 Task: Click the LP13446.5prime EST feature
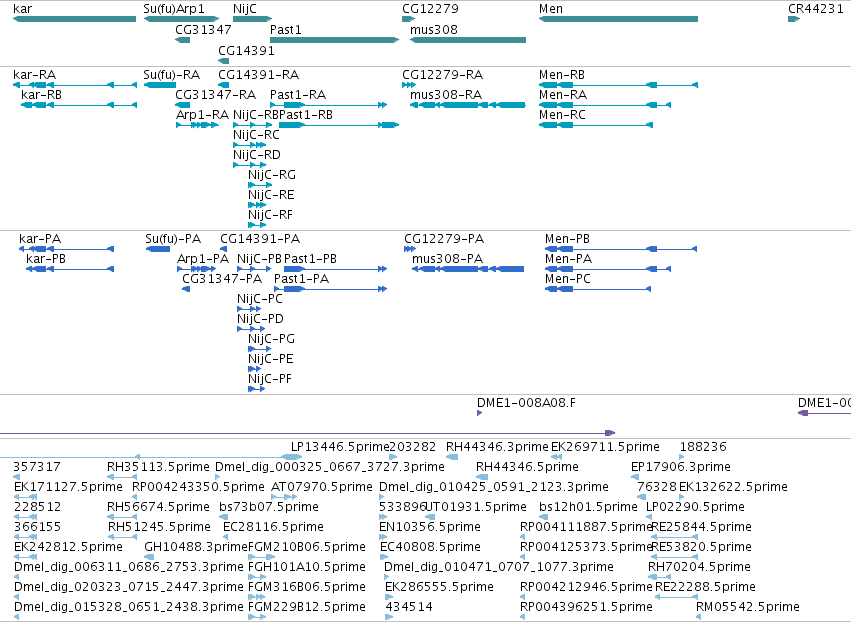(292, 457)
